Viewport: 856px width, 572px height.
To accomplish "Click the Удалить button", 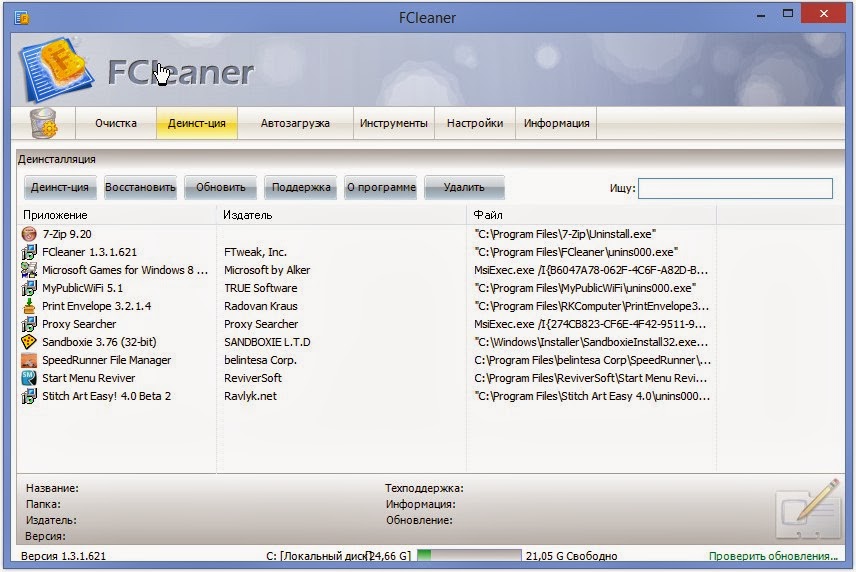I will (x=464, y=187).
